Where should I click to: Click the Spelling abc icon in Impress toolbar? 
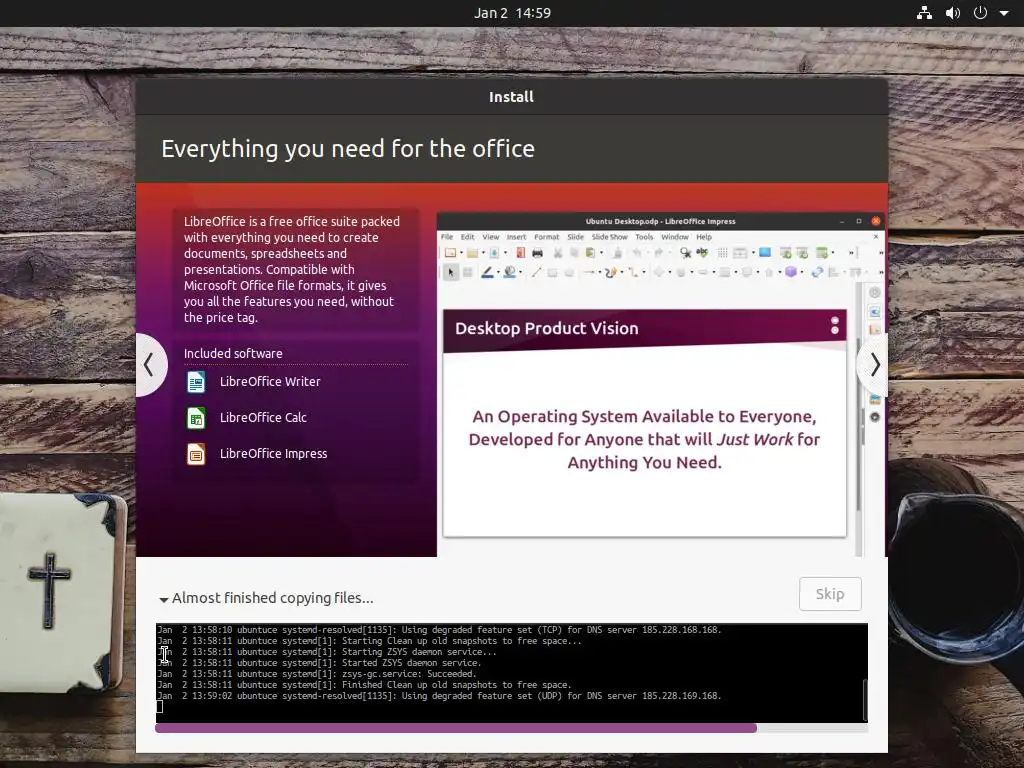click(x=702, y=252)
